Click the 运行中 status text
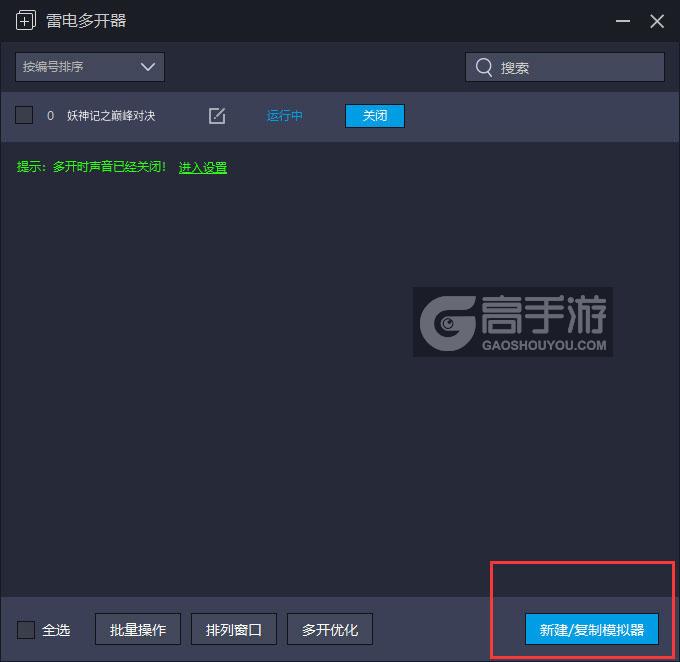 point(284,116)
